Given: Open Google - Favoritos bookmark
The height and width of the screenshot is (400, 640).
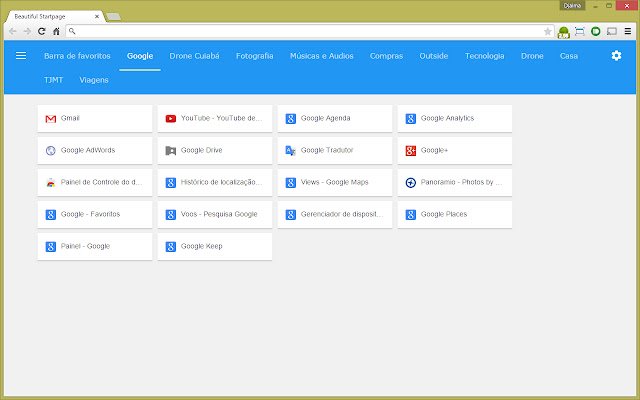Looking at the screenshot, I should [95, 214].
